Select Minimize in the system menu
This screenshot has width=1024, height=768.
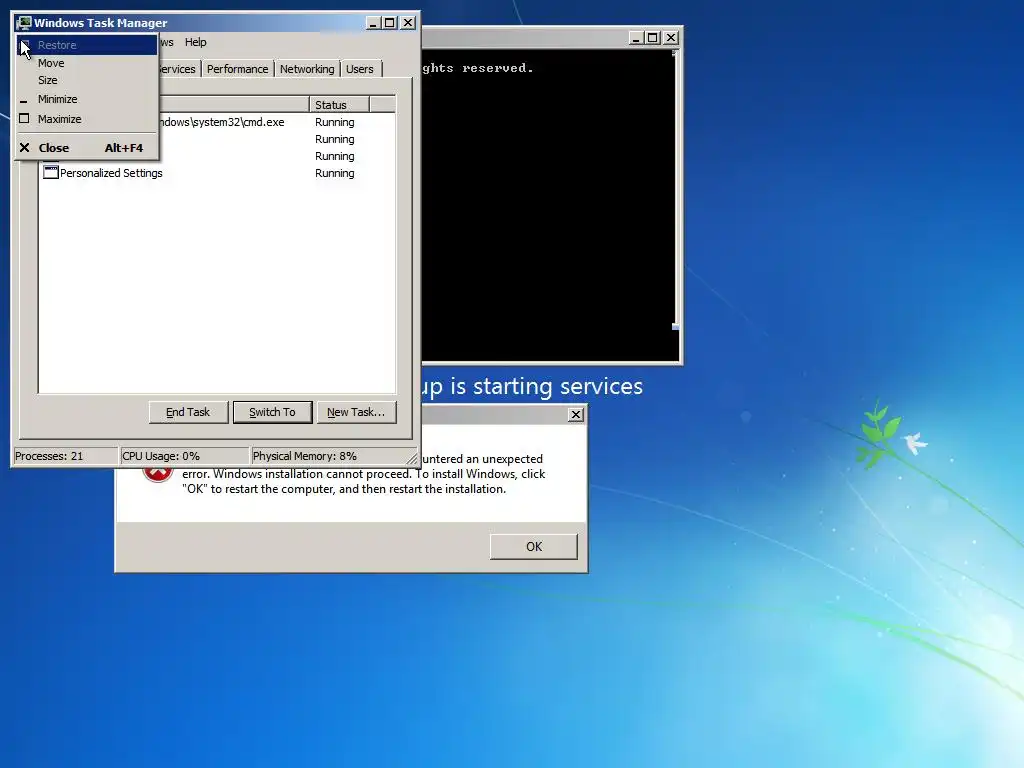[x=87, y=99]
